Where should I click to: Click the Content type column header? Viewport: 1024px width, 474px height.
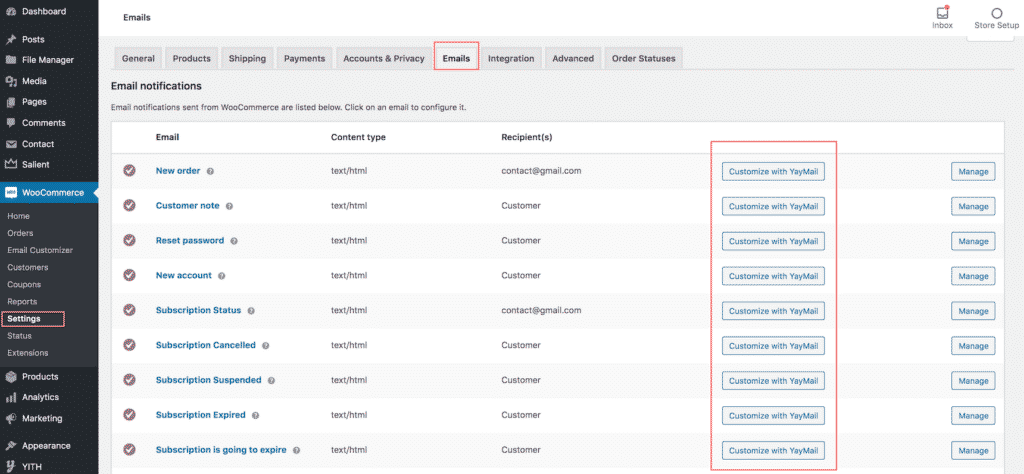pos(358,137)
